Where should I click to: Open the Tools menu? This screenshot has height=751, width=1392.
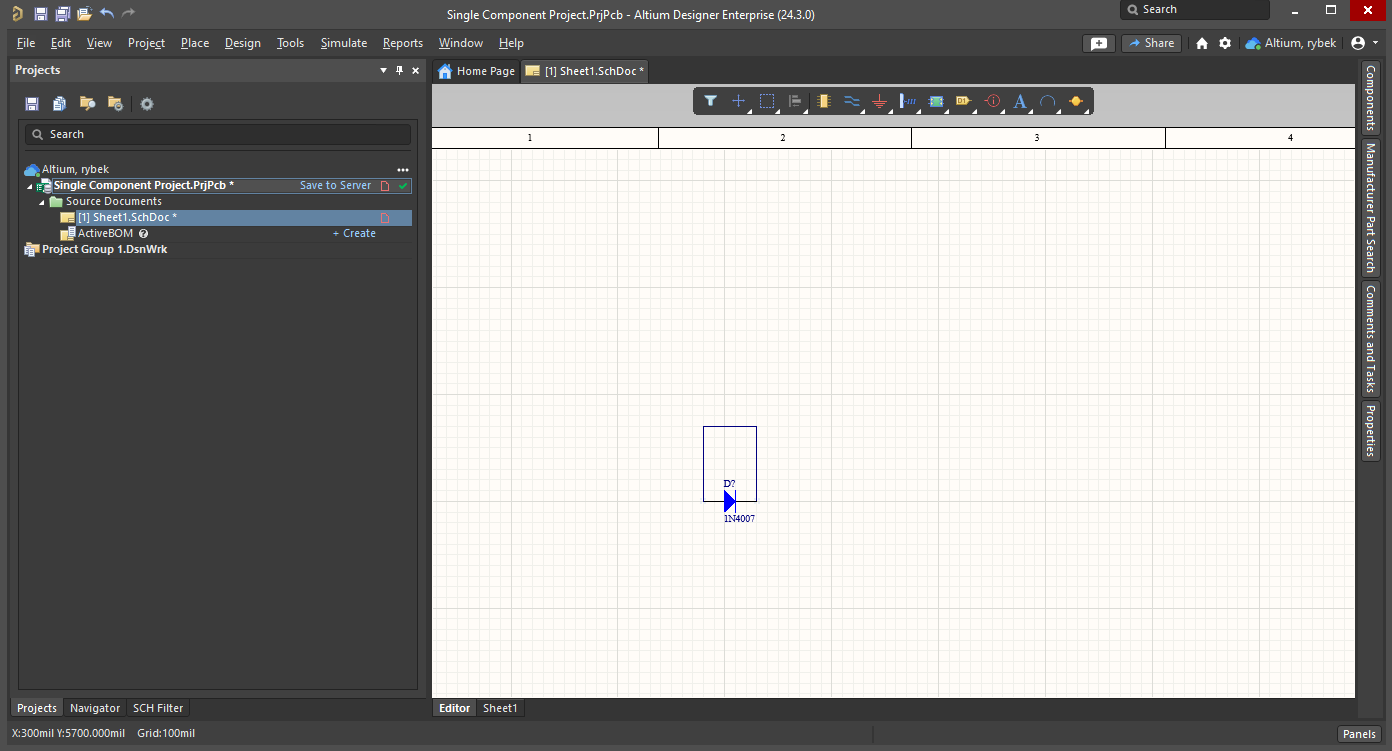tap(290, 43)
